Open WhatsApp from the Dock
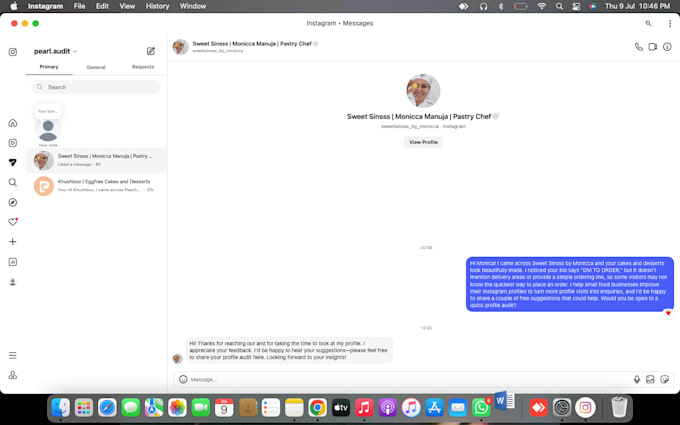The width and height of the screenshot is (680, 425). (481, 408)
